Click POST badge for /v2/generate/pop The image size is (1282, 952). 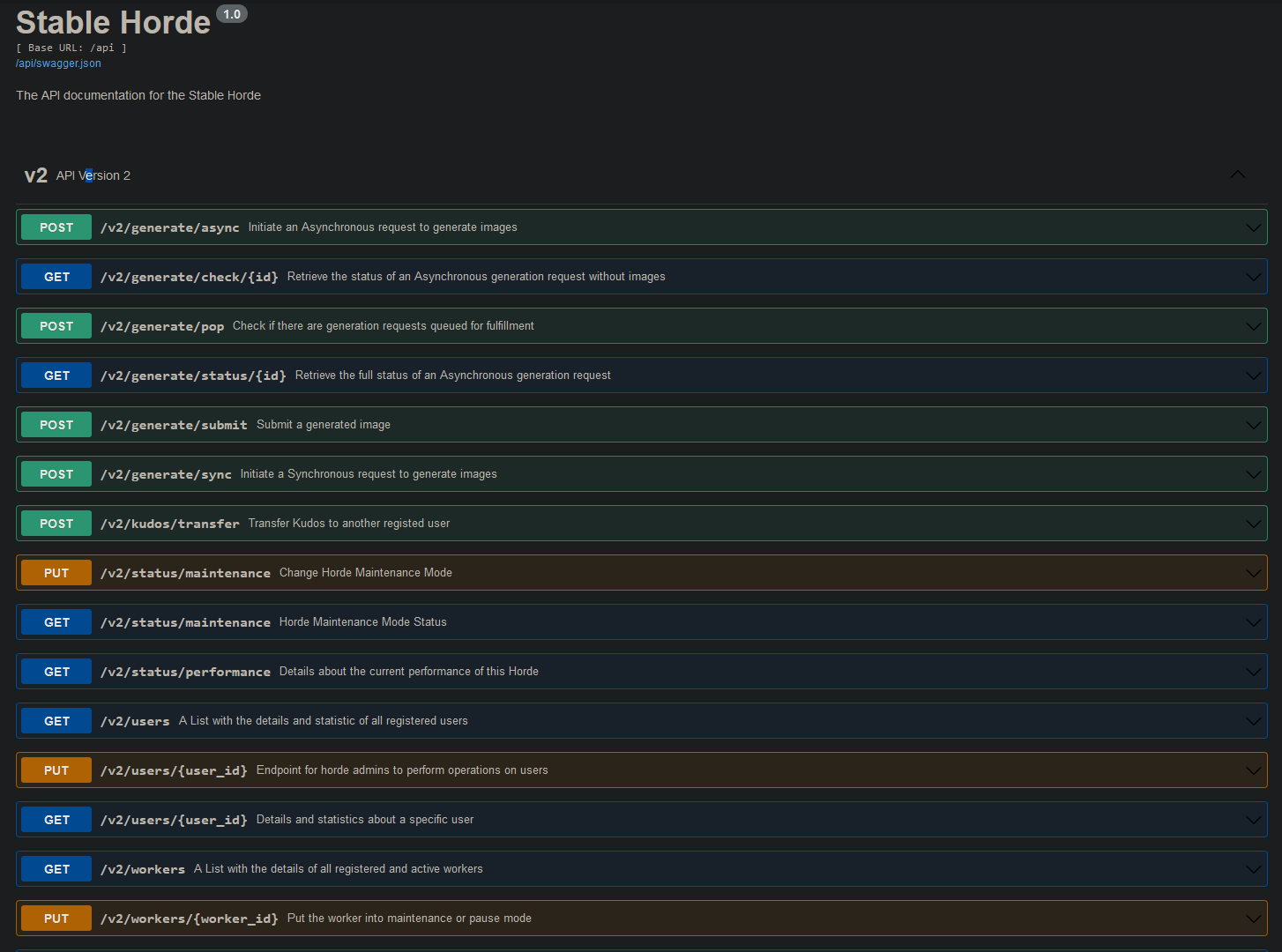point(56,326)
